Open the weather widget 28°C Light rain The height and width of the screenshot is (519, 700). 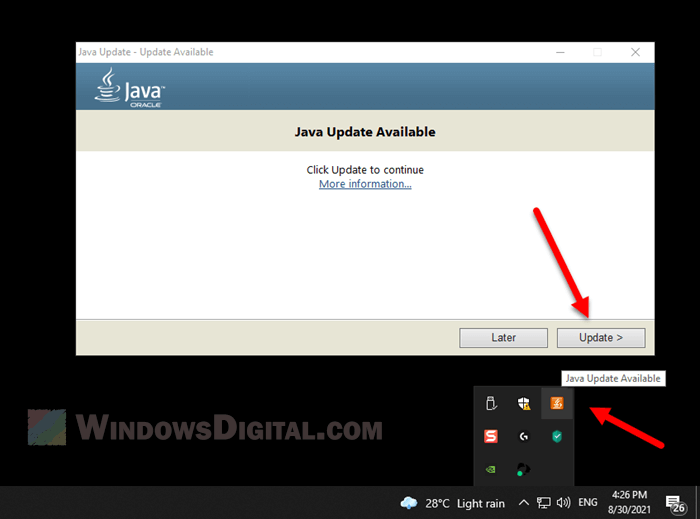pos(453,503)
